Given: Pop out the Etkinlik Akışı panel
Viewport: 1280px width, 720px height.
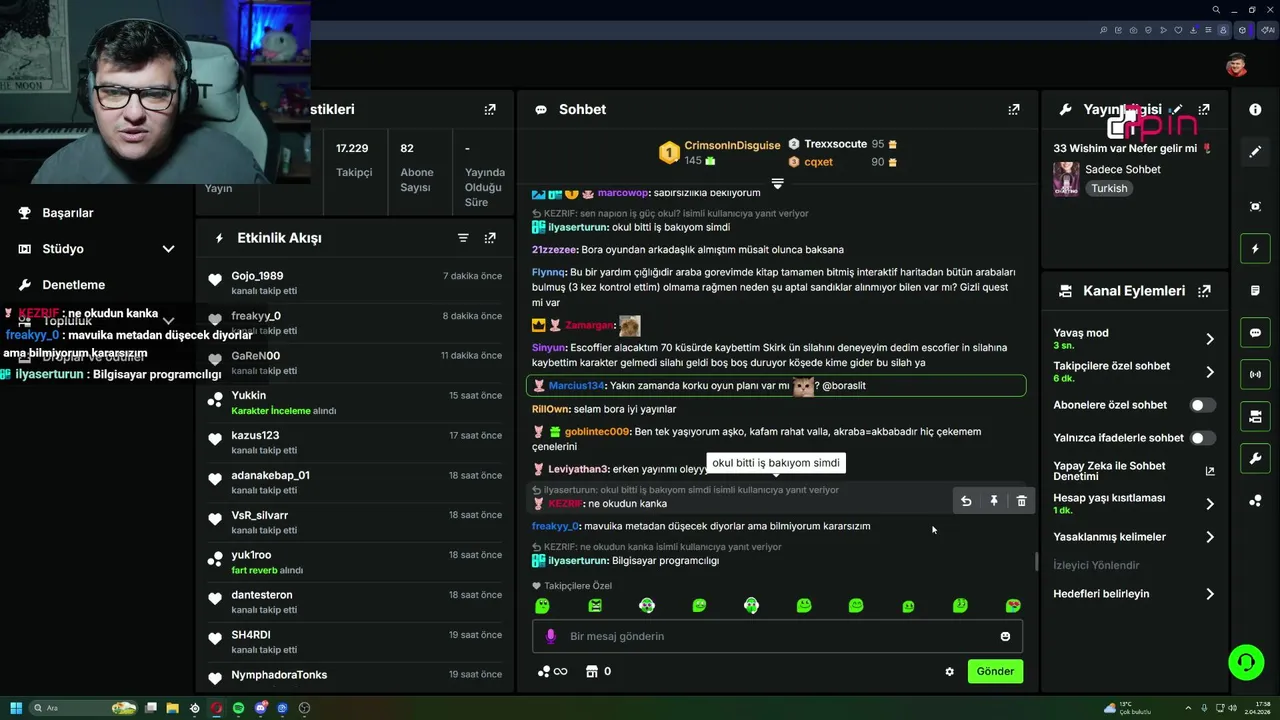Looking at the screenshot, I should coord(490,238).
